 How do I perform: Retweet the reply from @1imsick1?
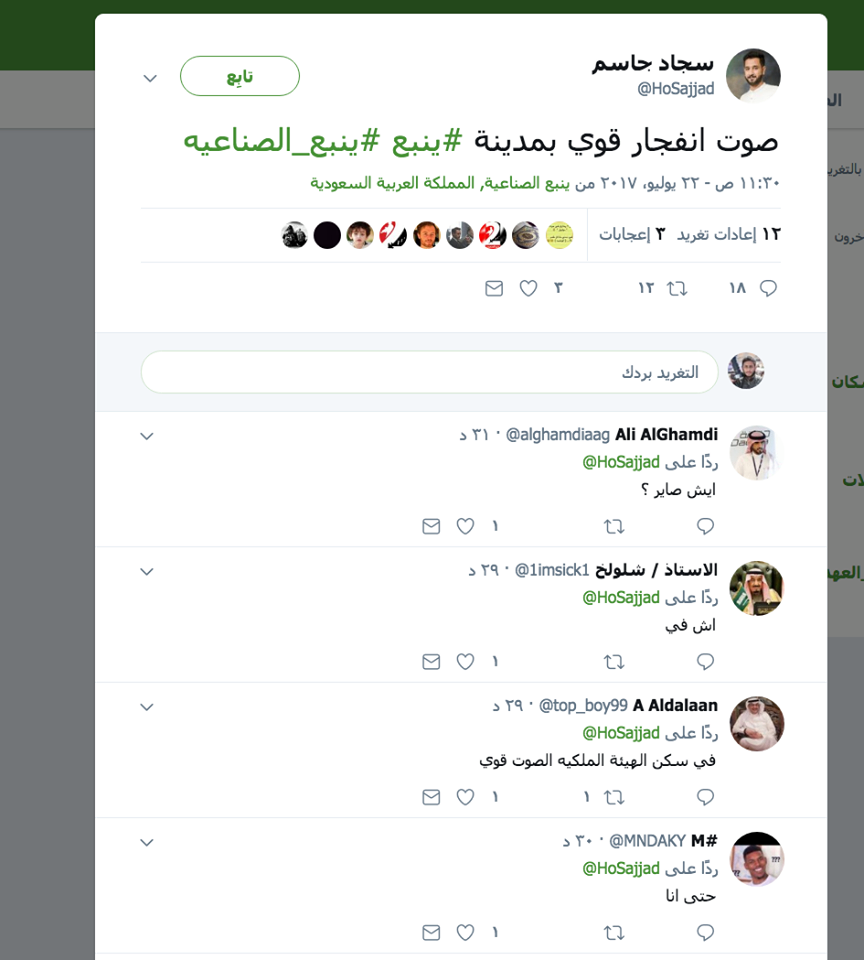coord(614,662)
